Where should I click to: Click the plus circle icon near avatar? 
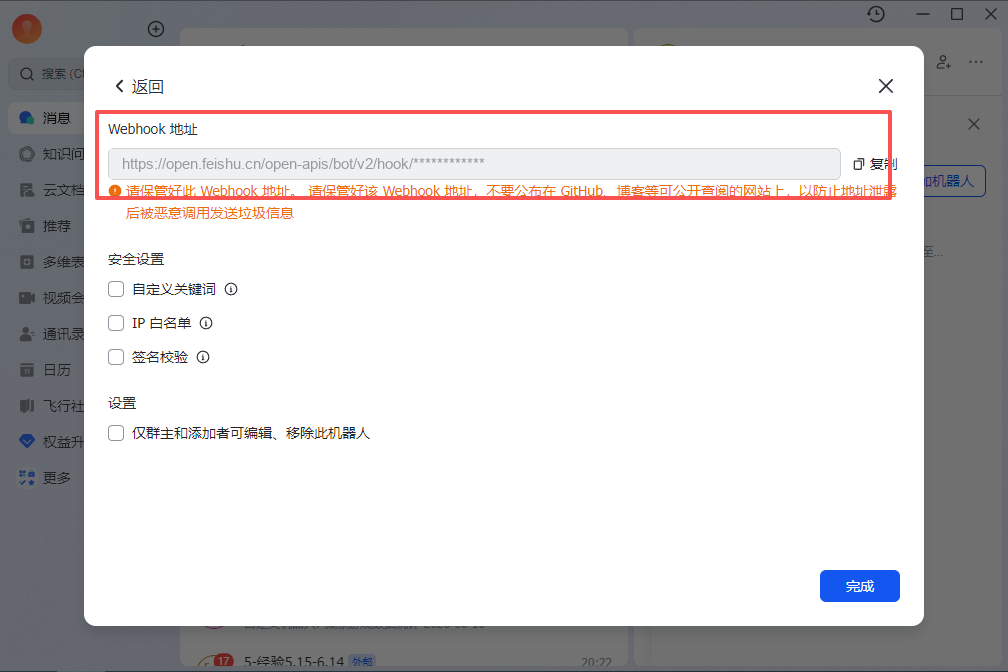point(156,29)
